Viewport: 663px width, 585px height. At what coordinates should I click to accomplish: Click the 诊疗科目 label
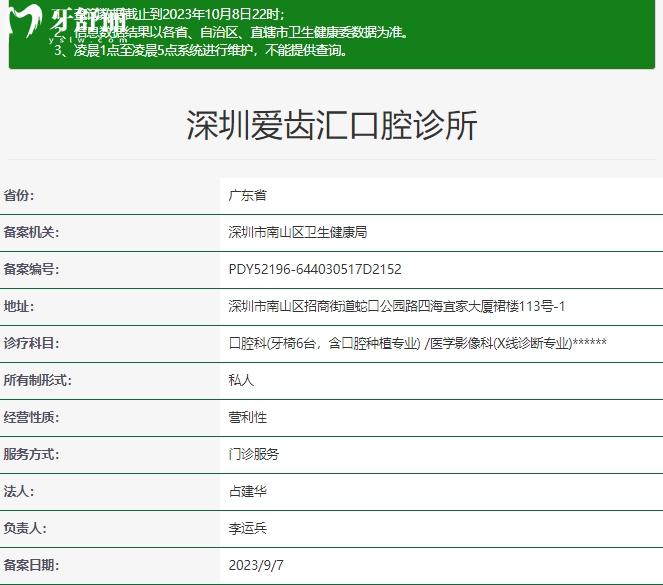(31, 343)
